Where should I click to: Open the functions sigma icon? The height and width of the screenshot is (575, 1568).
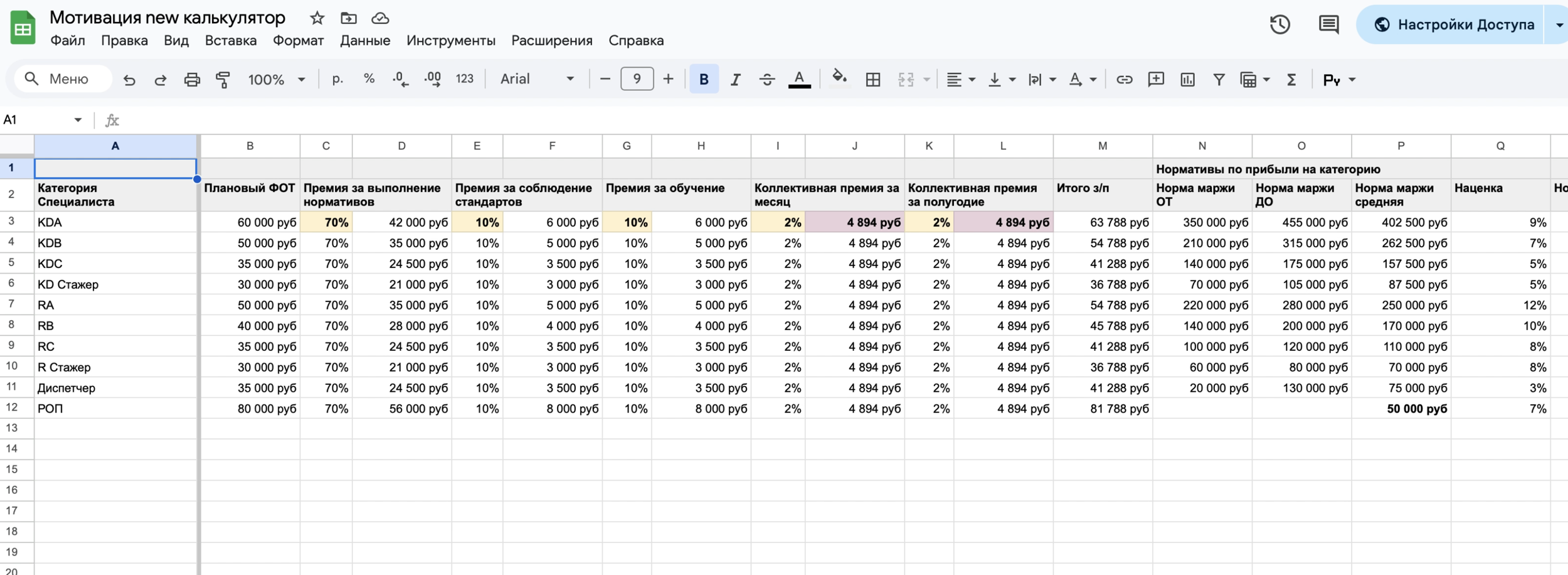click(x=1291, y=80)
